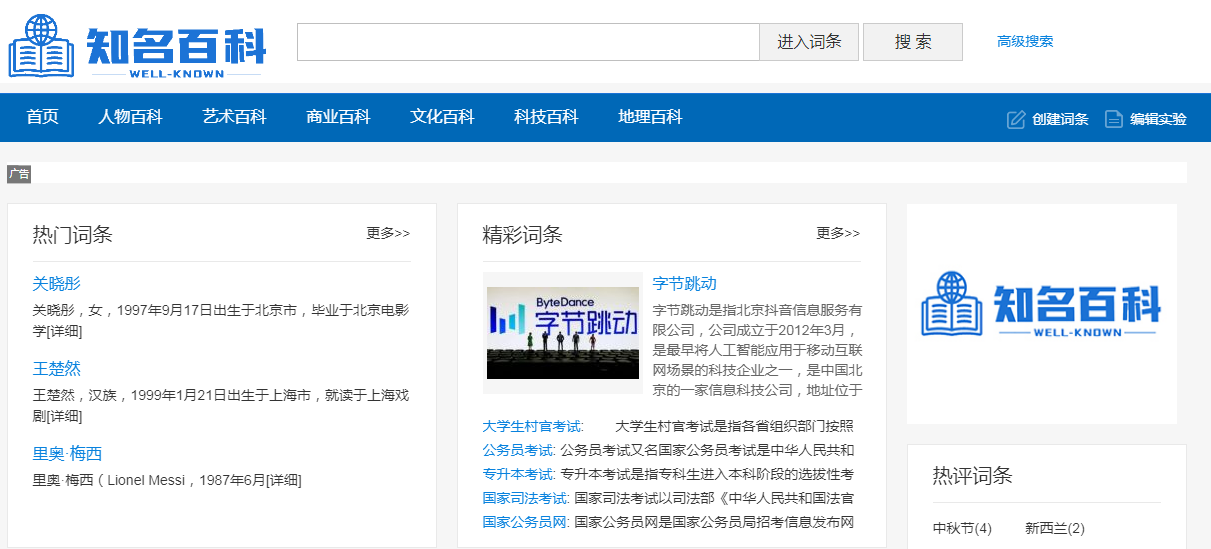Open the ByteDance 字节跳动 thumbnail image
This screenshot has height=549, width=1211.
click(x=562, y=332)
